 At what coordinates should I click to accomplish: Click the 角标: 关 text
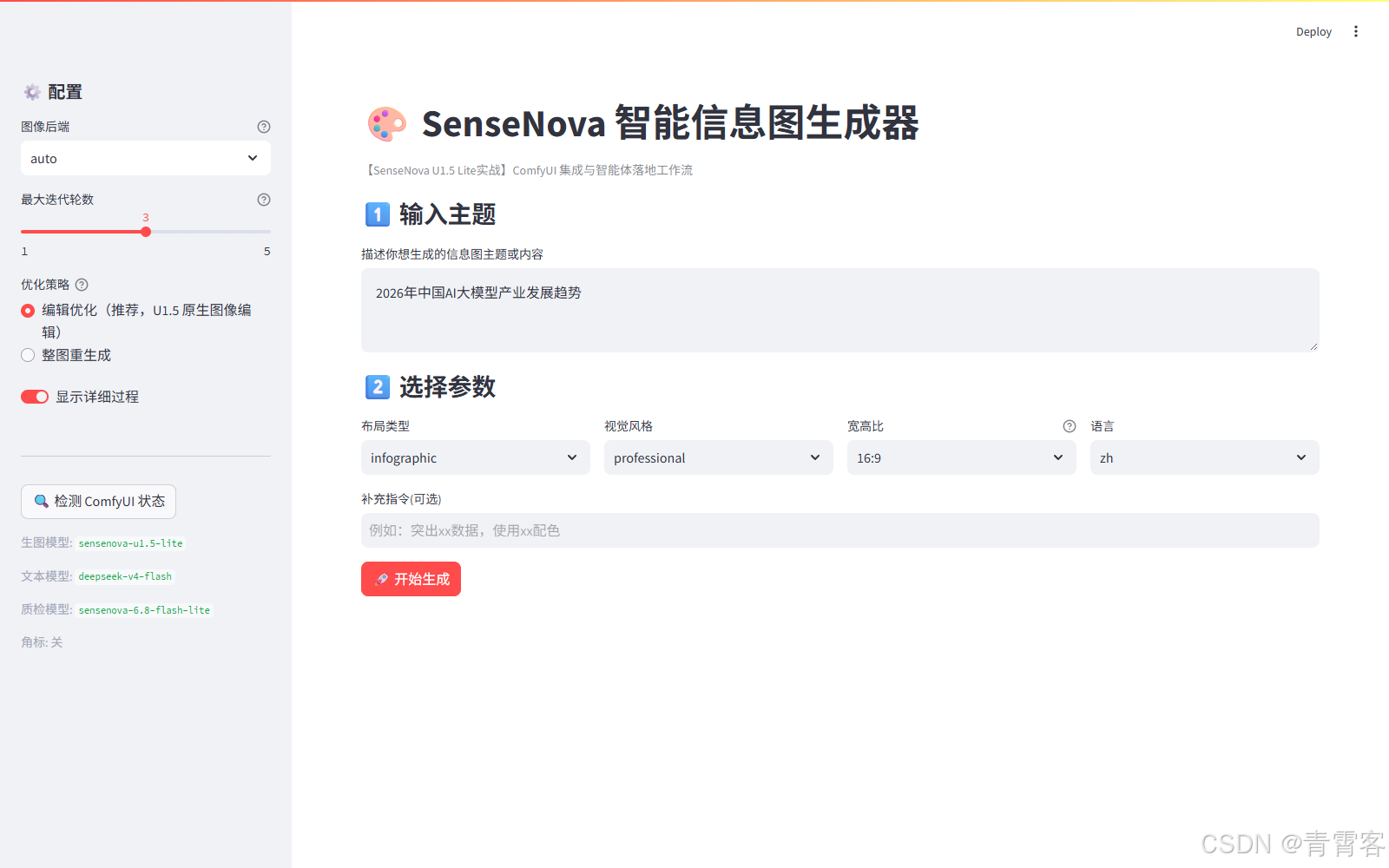(x=42, y=642)
